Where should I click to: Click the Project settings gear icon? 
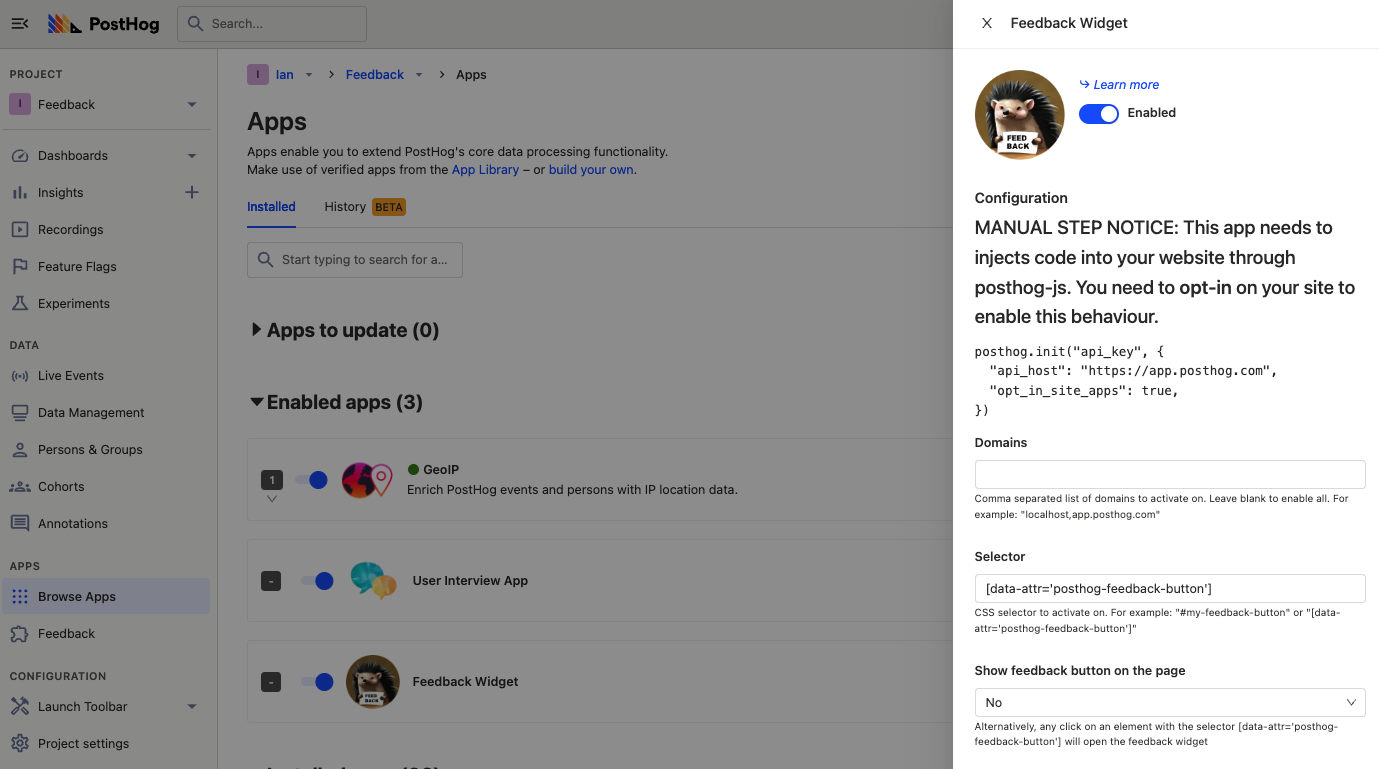pyautogui.click(x=20, y=744)
